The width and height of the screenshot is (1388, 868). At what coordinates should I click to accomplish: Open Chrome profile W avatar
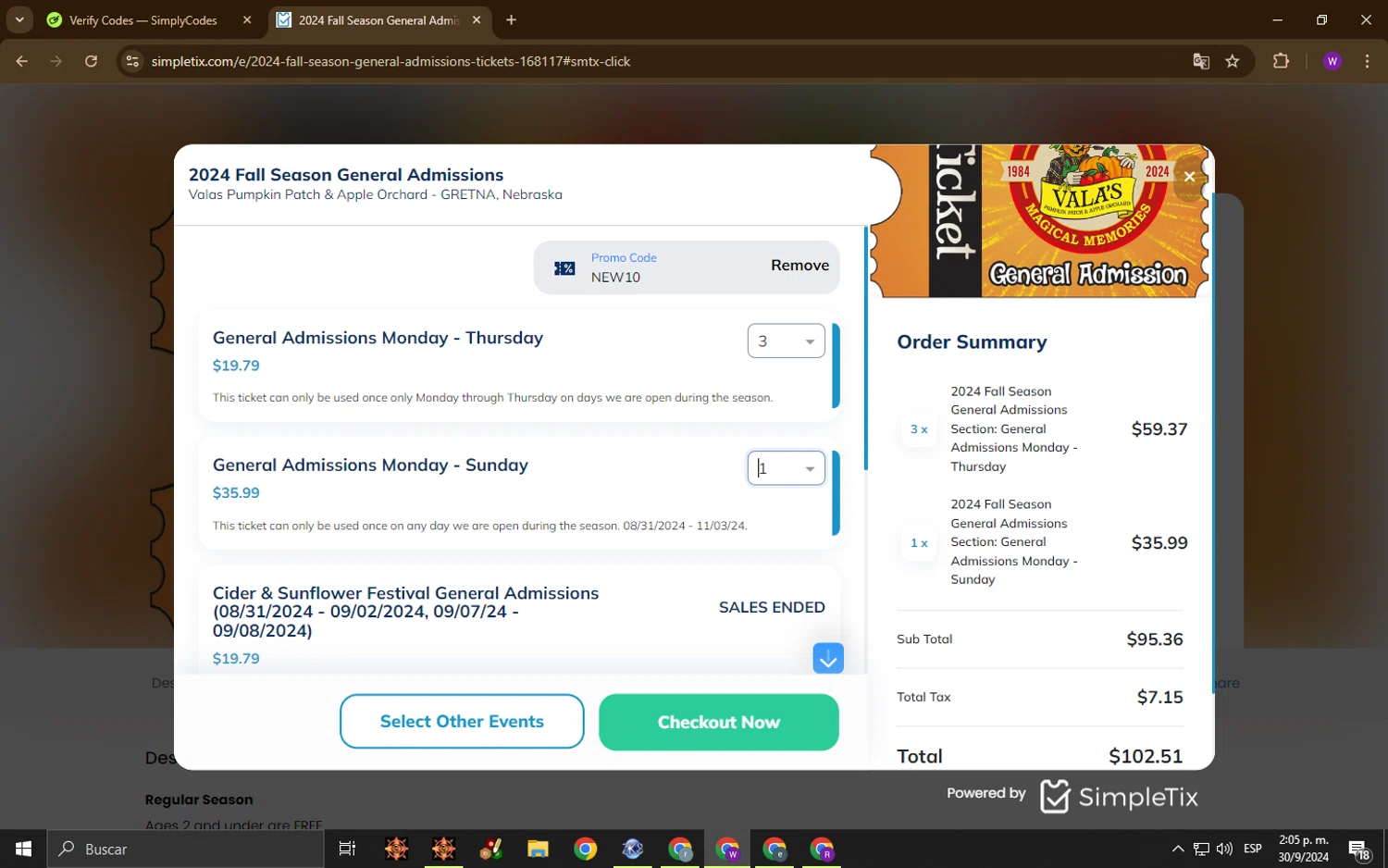1332,61
